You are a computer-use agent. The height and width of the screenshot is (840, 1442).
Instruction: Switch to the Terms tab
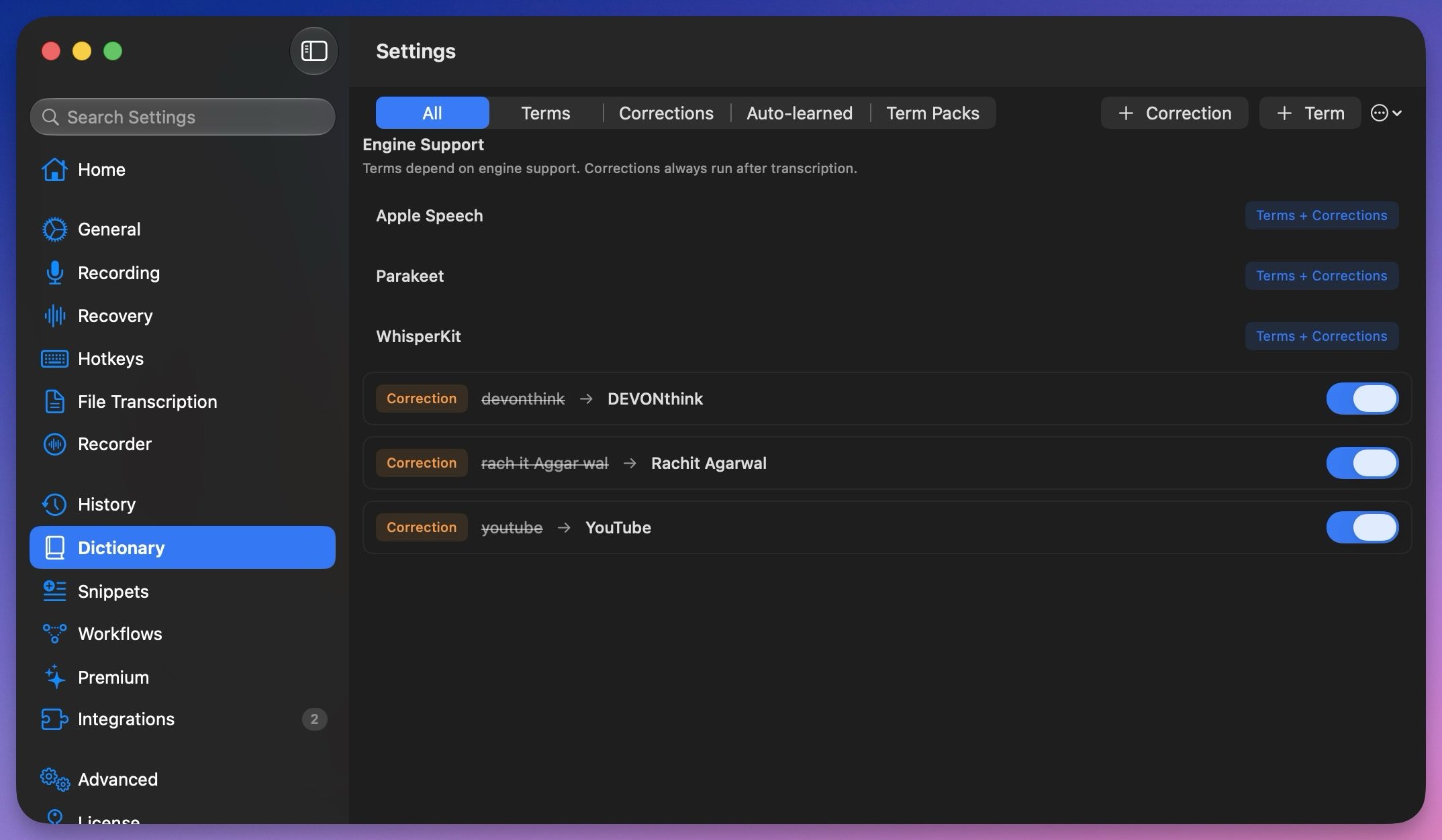click(x=546, y=113)
